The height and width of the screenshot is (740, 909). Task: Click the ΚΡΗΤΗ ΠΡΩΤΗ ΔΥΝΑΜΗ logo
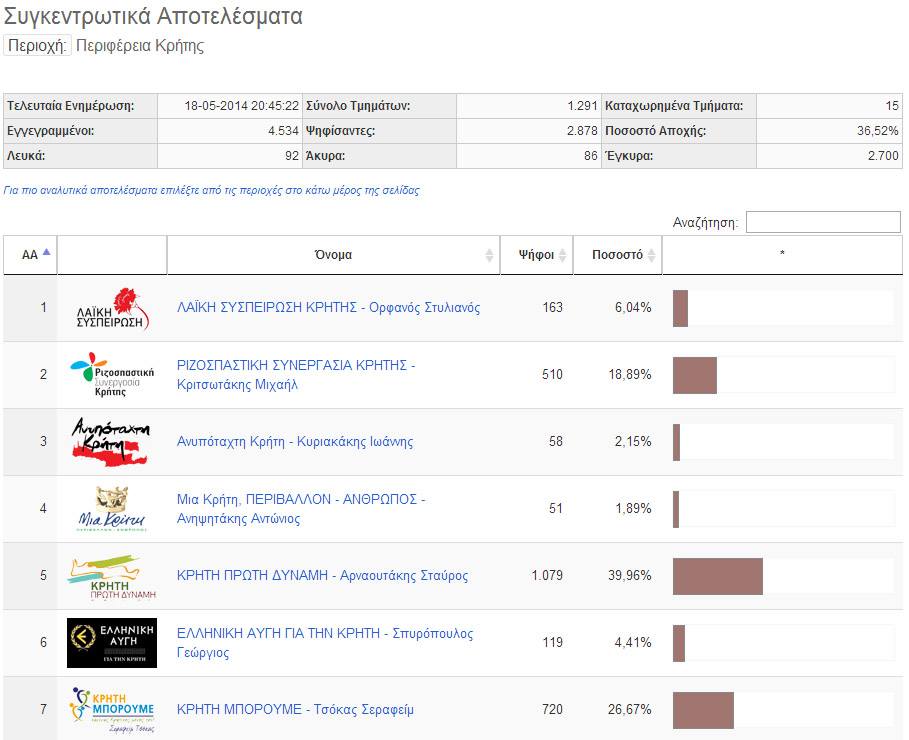tap(112, 577)
